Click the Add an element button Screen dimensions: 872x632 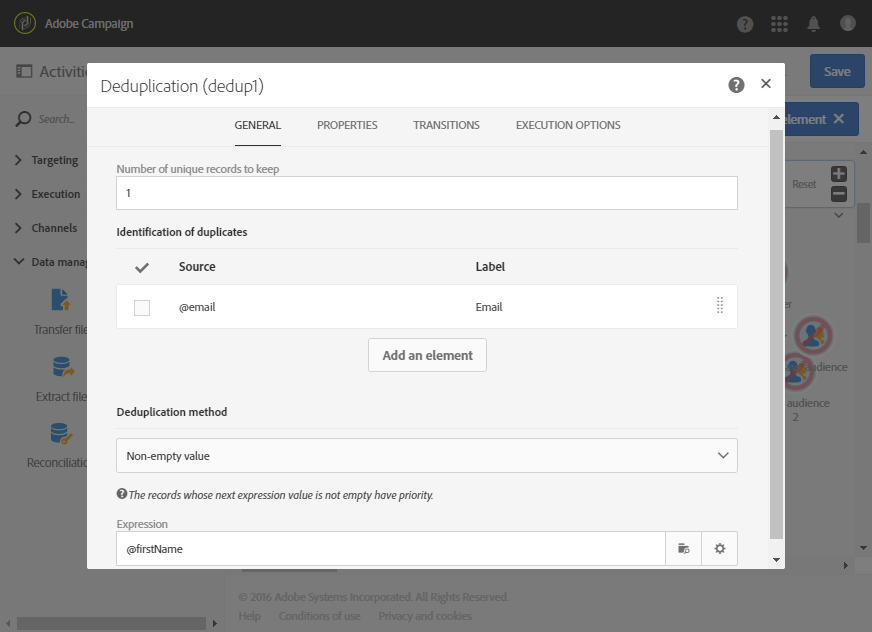[427, 355]
